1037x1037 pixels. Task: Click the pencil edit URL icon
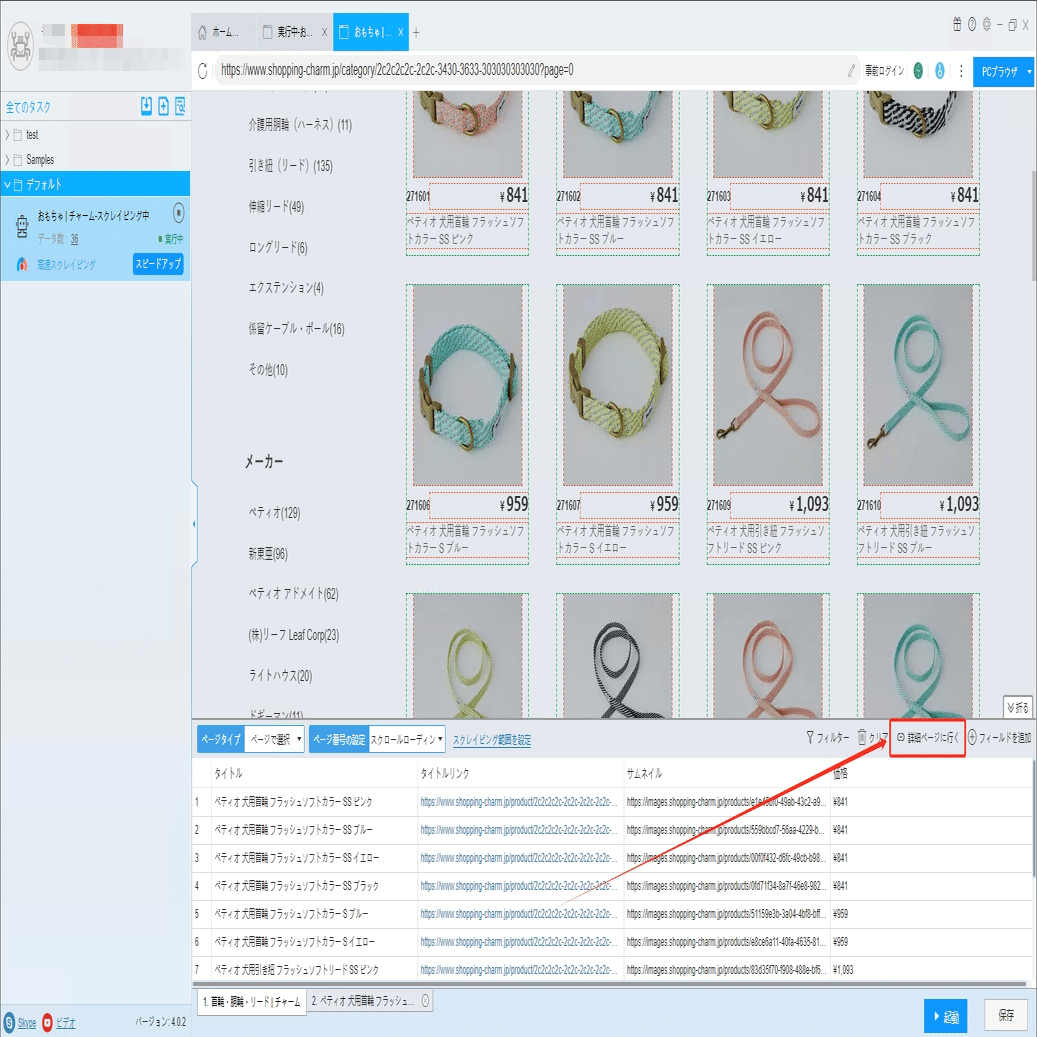pyautogui.click(x=851, y=71)
